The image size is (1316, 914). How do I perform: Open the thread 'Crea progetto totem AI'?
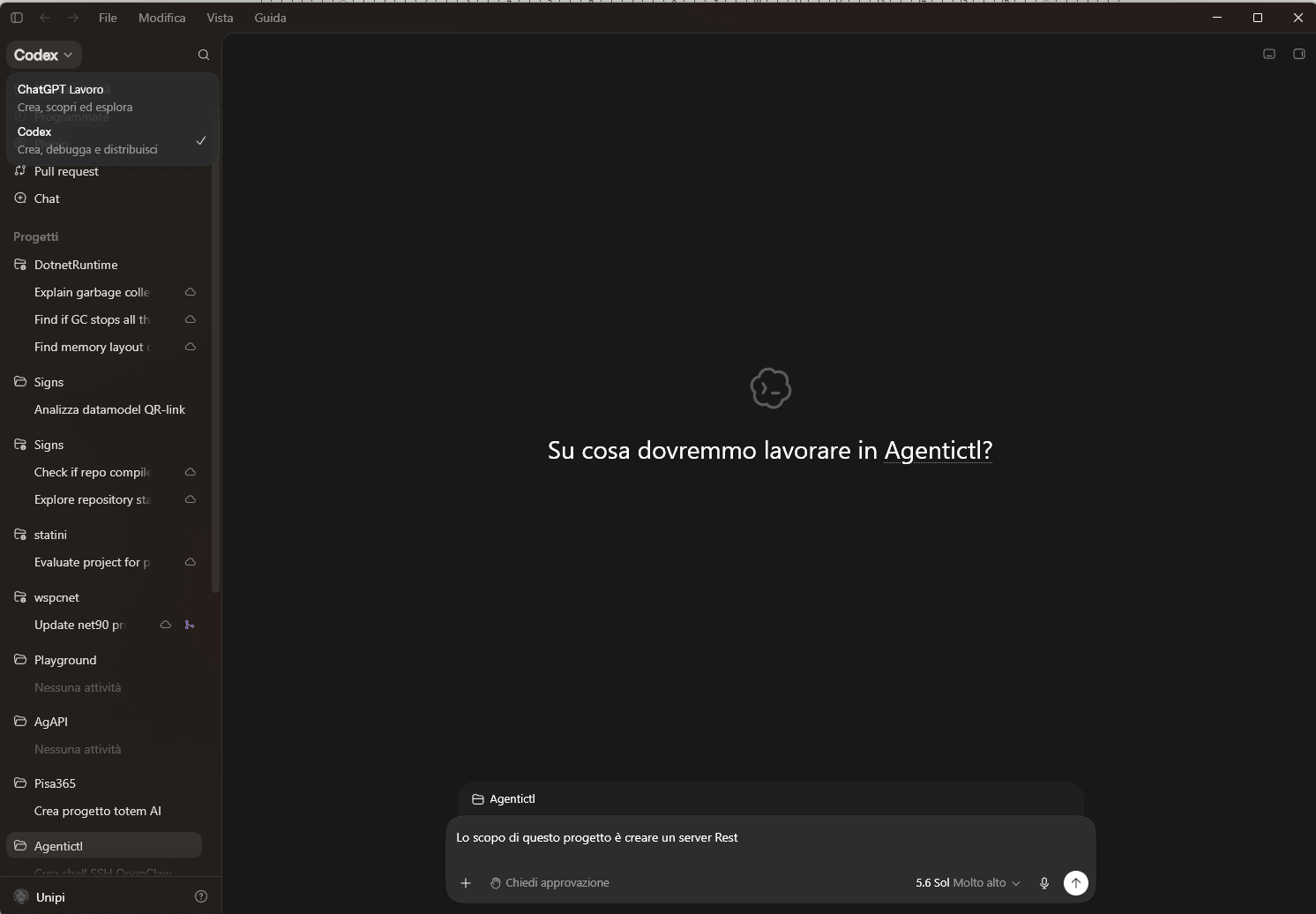click(x=97, y=811)
